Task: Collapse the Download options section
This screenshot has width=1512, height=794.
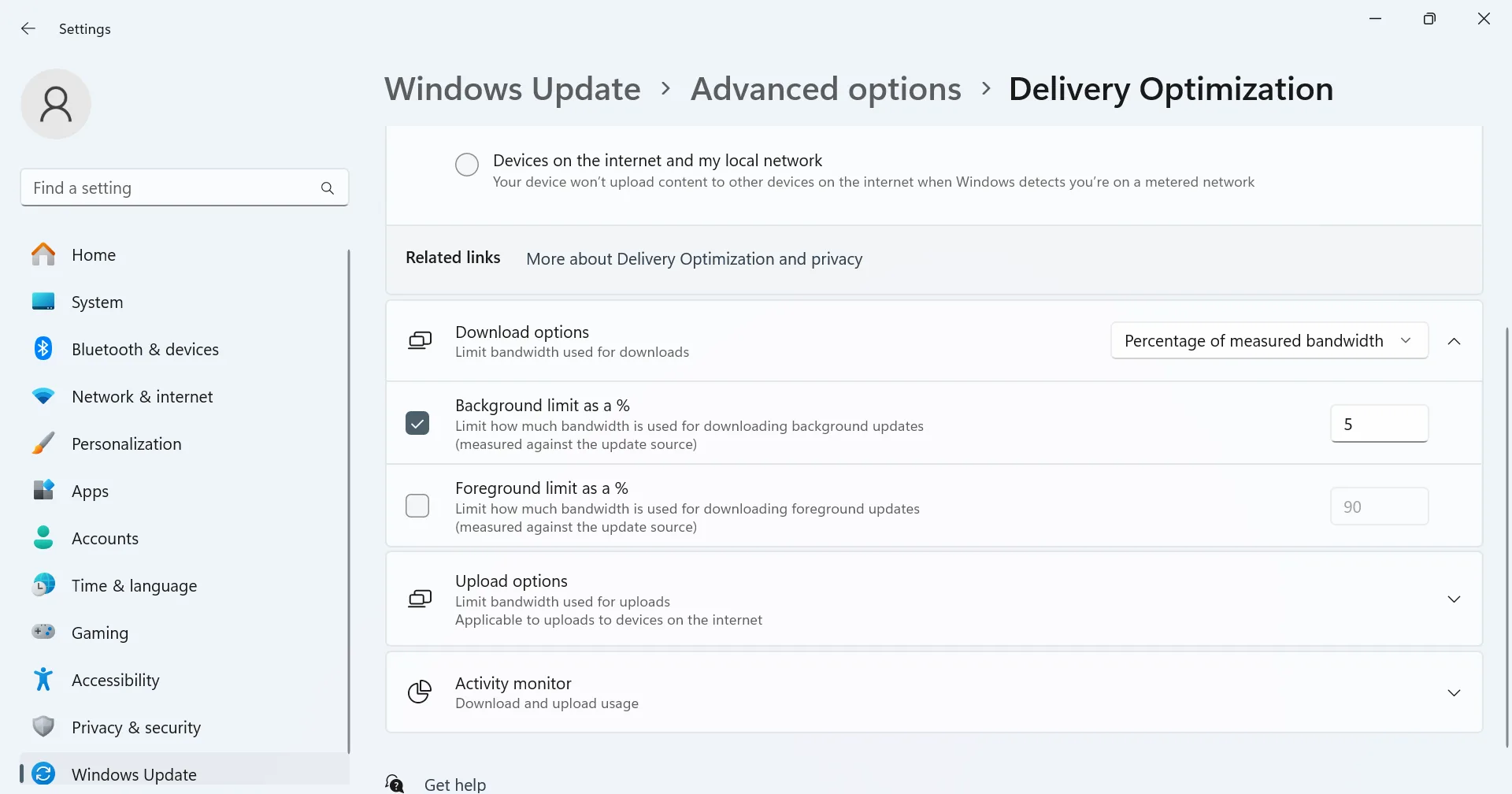Action: click(x=1455, y=341)
